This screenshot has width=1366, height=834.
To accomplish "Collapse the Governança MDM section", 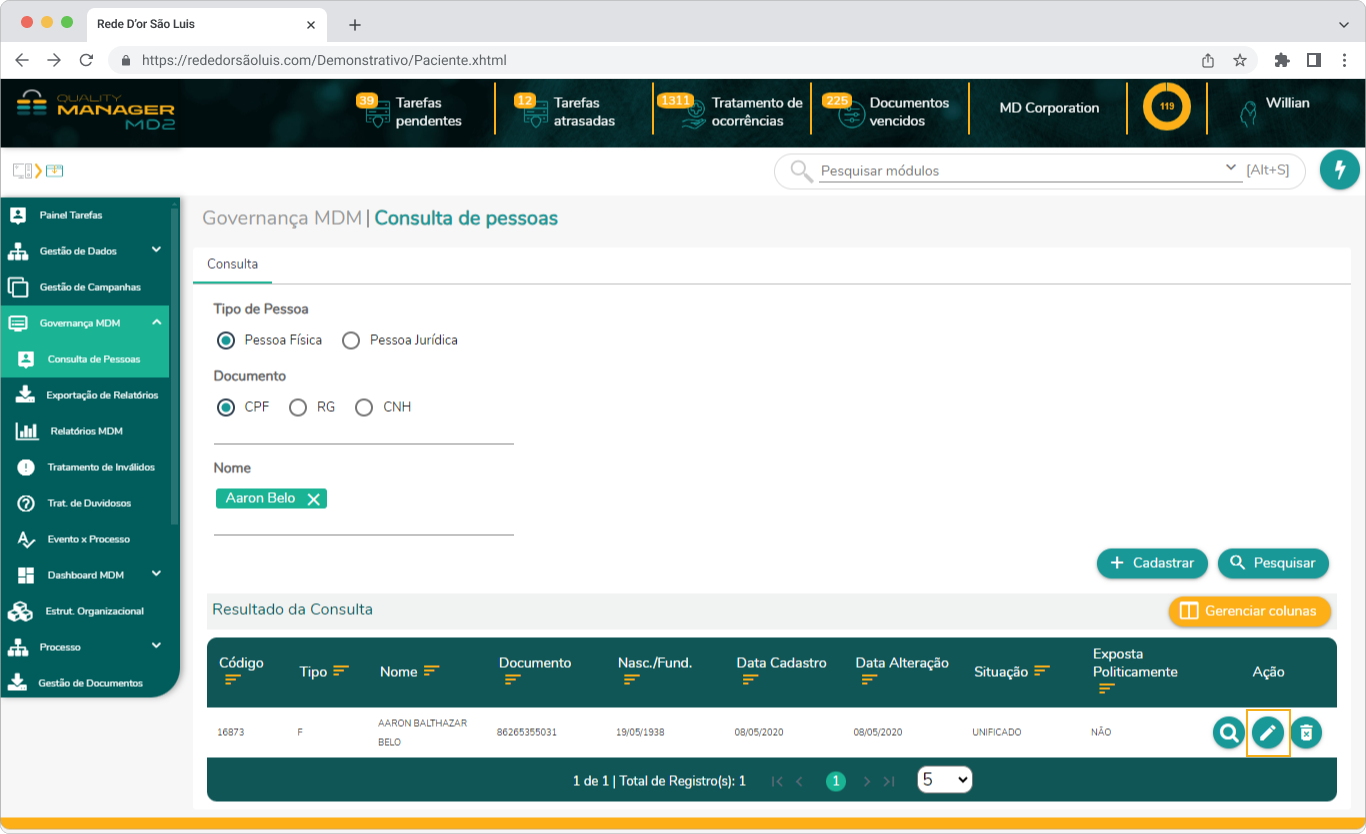I will click(x=85, y=323).
